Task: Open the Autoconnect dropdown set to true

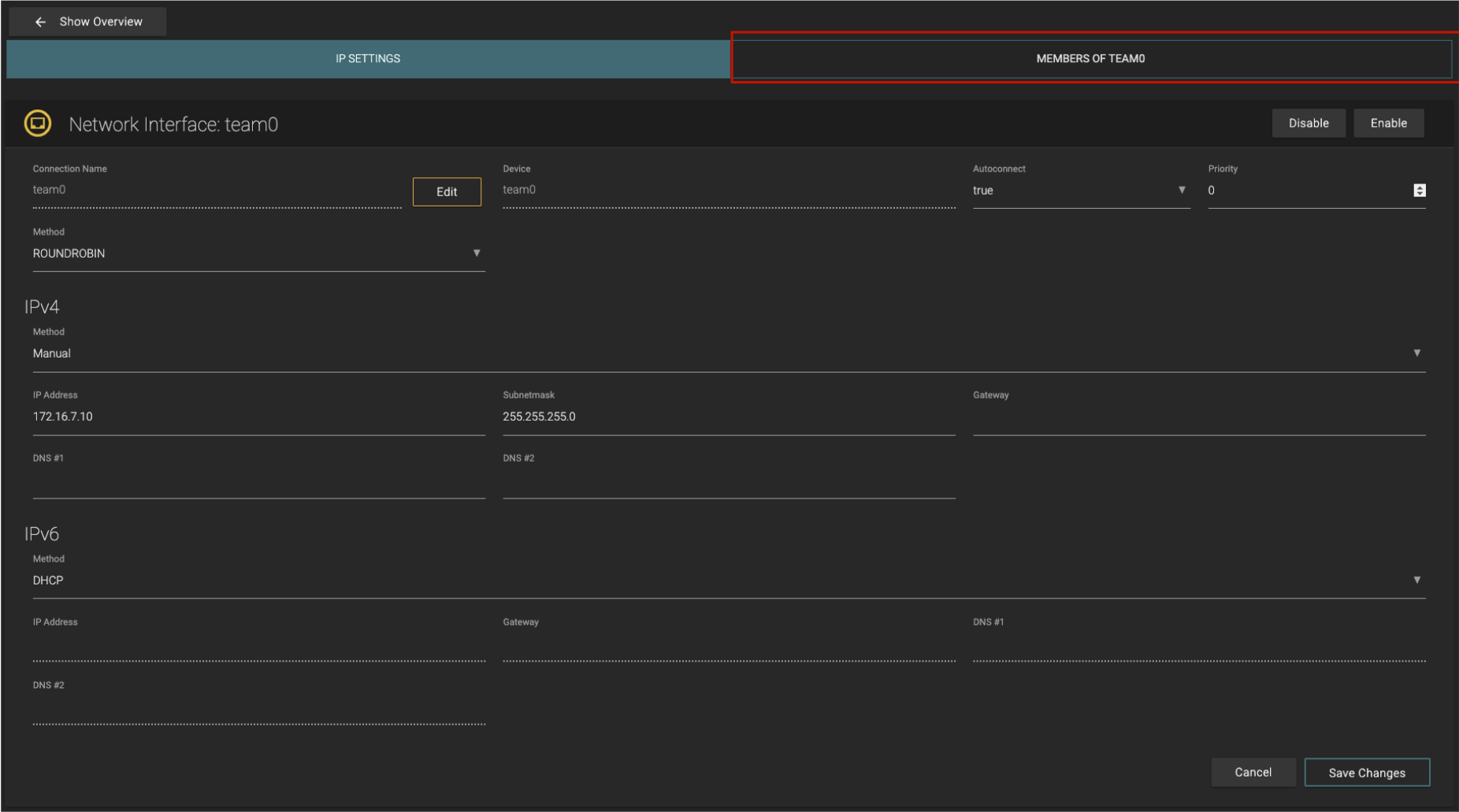Action: [x=1081, y=191]
